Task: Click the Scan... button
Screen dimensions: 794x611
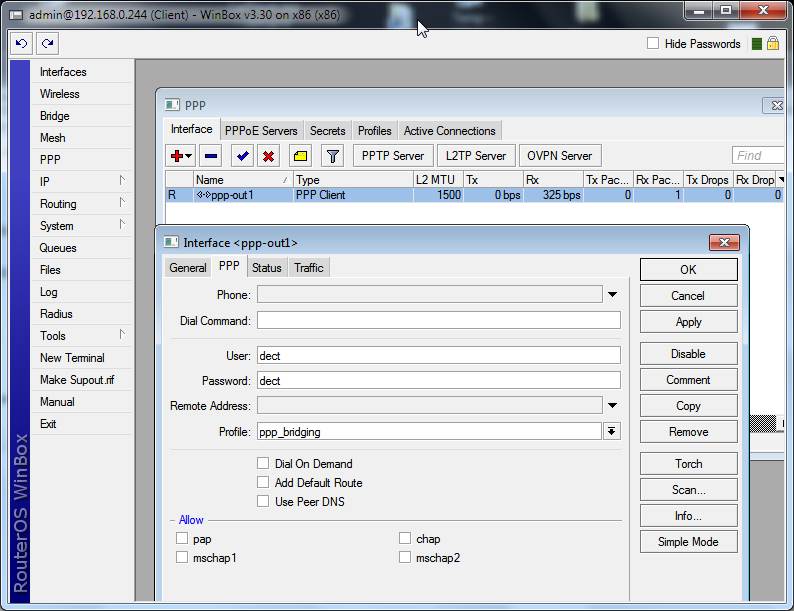Action: (x=688, y=490)
